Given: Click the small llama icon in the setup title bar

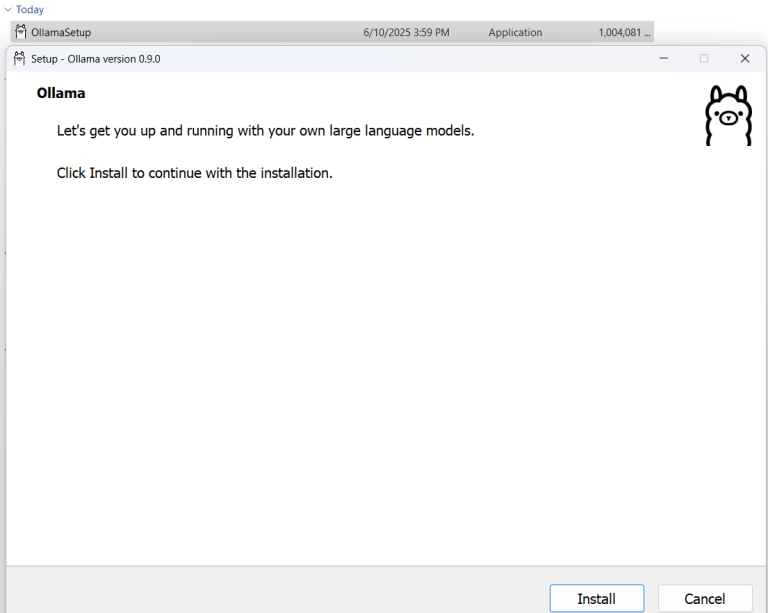Looking at the screenshot, I should tap(19, 59).
